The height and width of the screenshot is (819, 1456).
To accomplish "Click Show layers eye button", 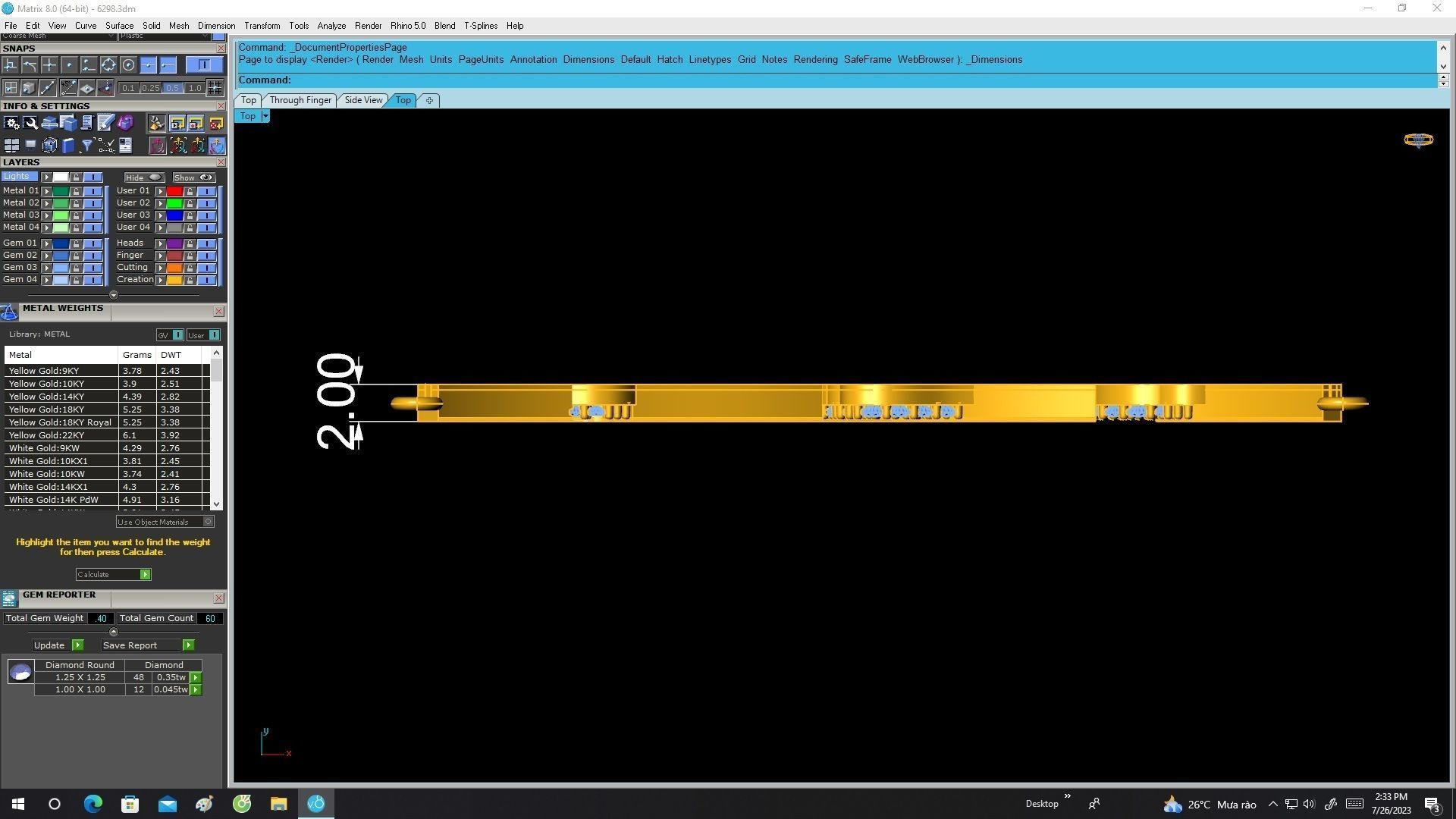I will click(194, 177).
